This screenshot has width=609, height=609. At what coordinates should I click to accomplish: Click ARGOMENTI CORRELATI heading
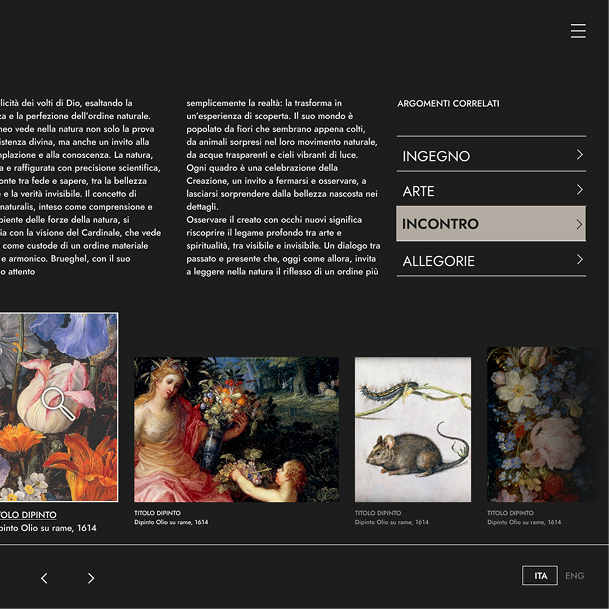tap(448, 103)
